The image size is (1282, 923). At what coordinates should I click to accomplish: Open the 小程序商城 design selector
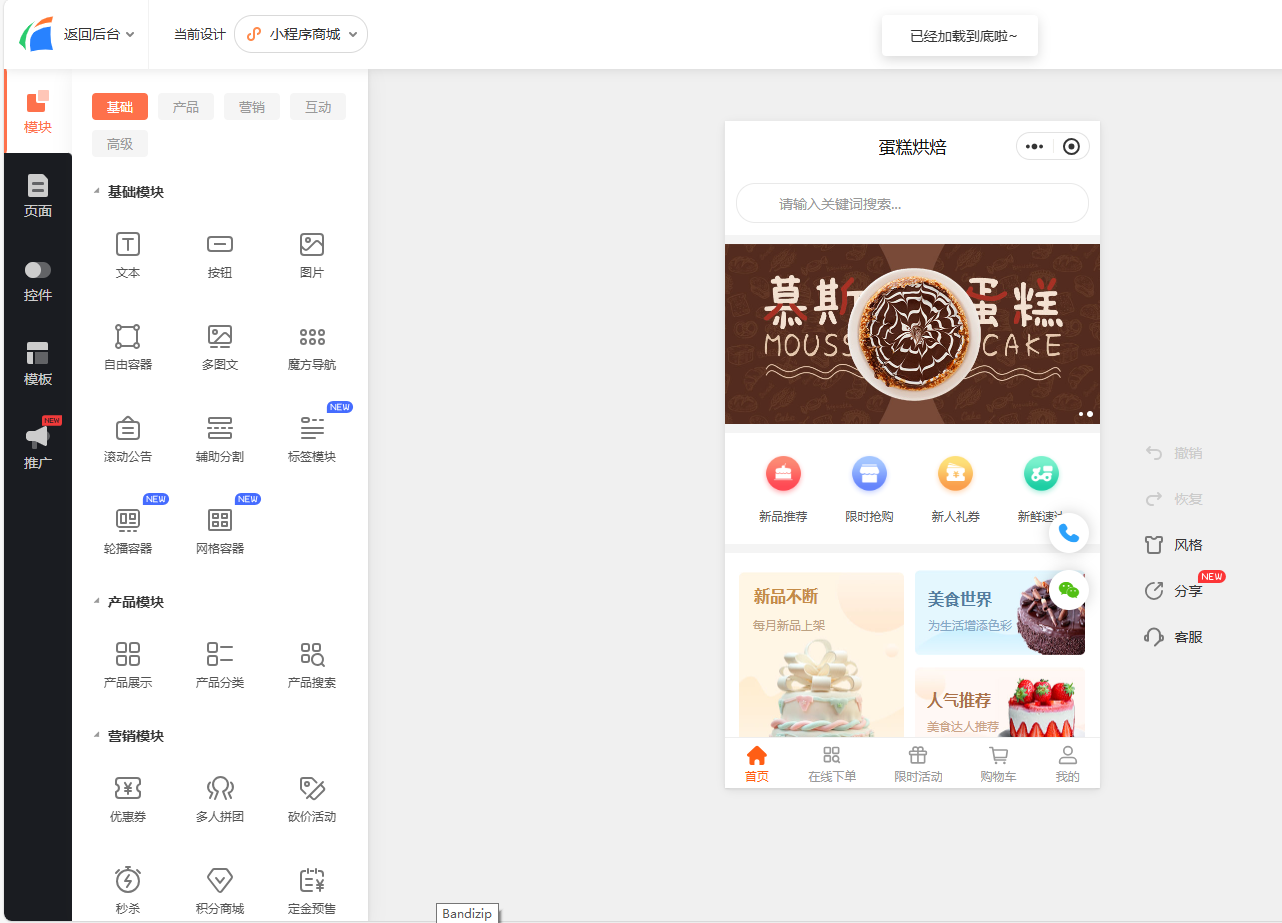(301, 34)
